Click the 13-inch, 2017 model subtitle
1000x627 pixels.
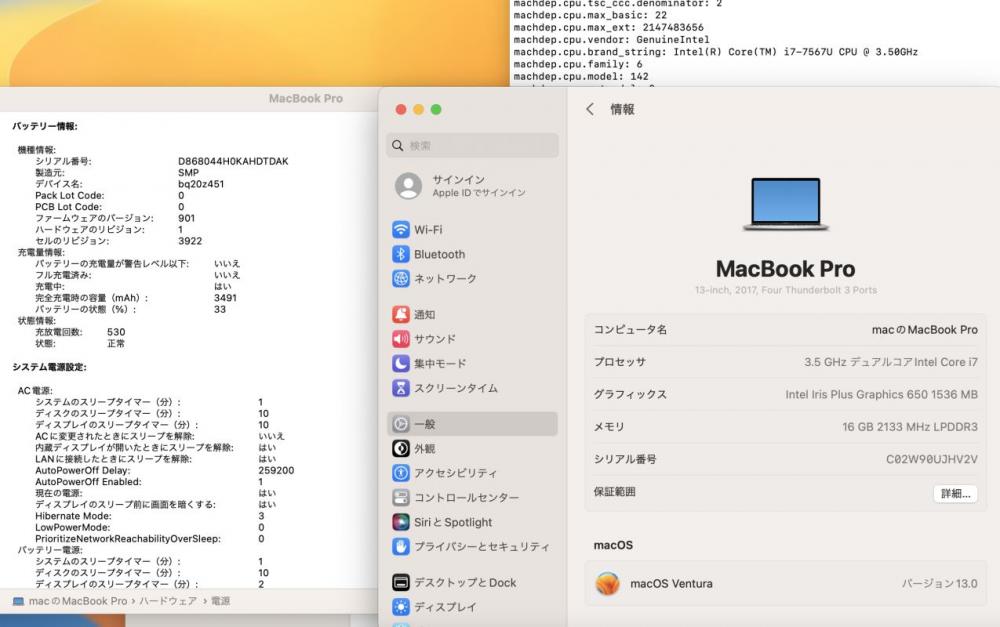(x=786, y=290)
